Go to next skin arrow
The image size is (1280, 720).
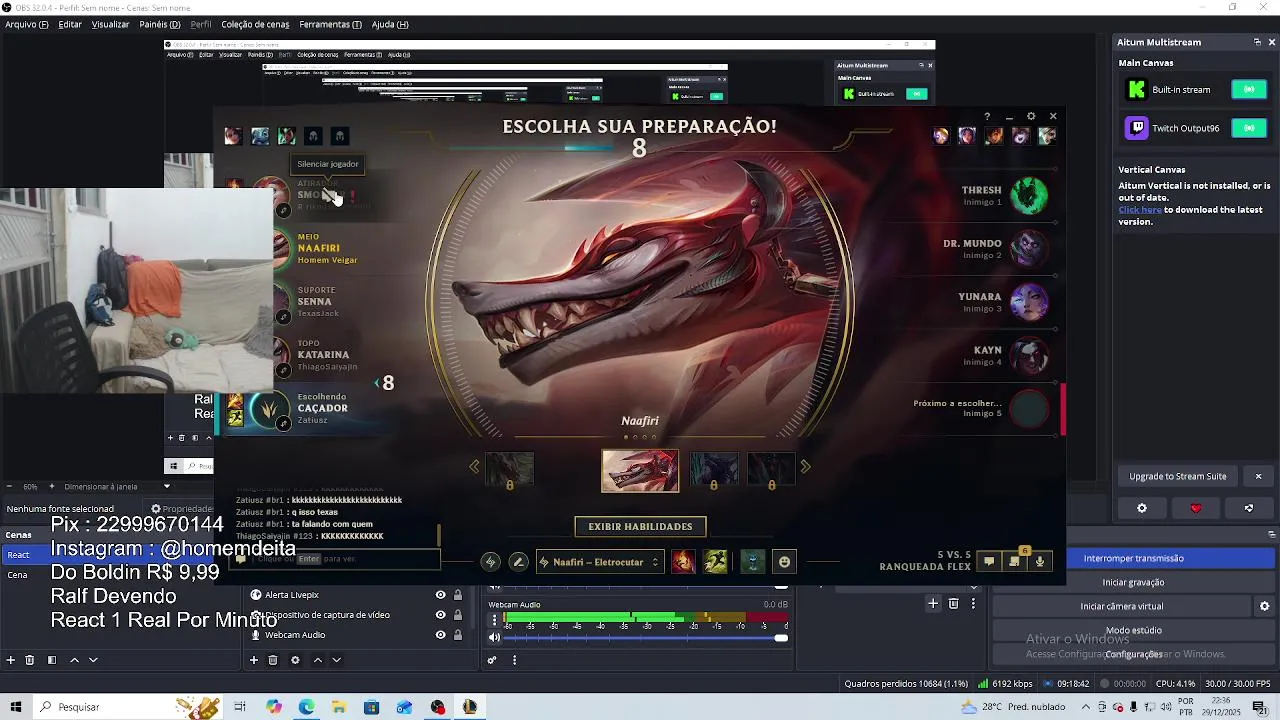click(x=805, y=466)
